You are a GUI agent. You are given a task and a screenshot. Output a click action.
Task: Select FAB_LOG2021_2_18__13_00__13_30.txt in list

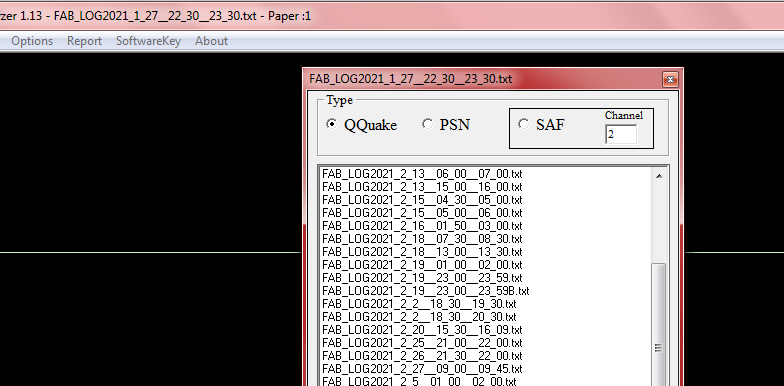click(x=422, y=252)
